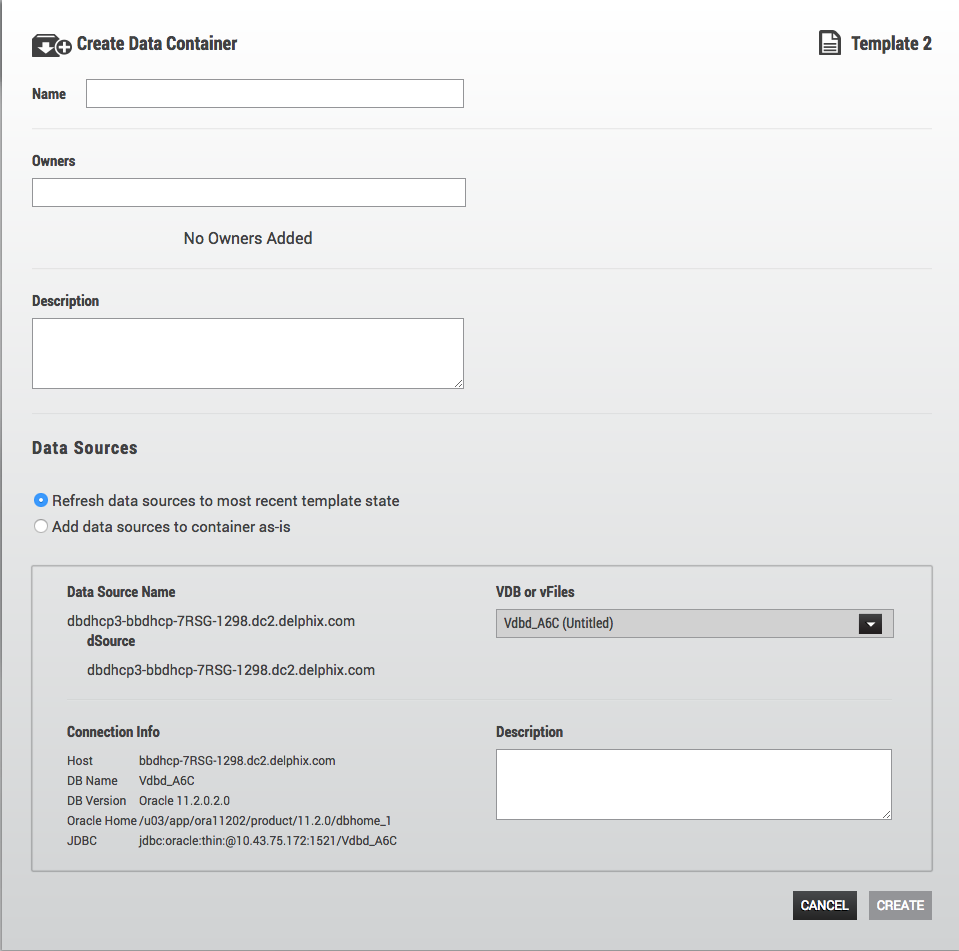Viewport: 959px width, 951px height.
Task: Click the Template 2 document icon
Action: point(829,44)
